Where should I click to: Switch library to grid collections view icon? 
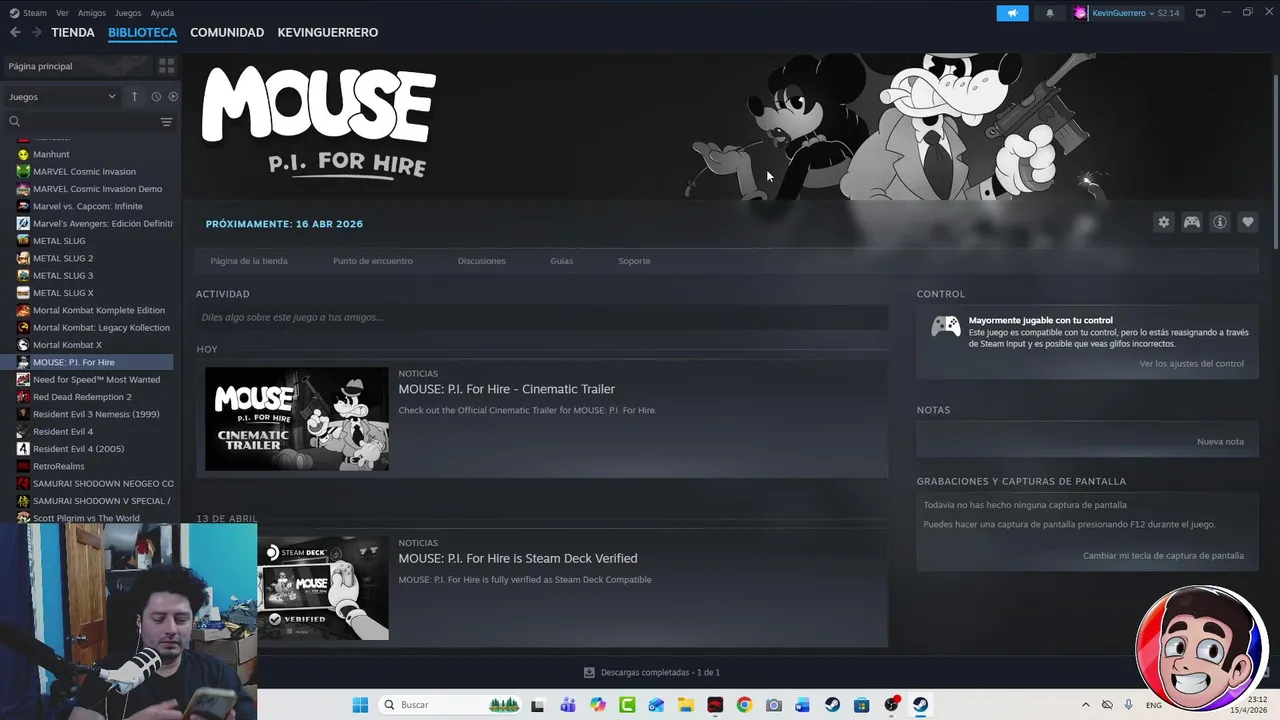166,66
